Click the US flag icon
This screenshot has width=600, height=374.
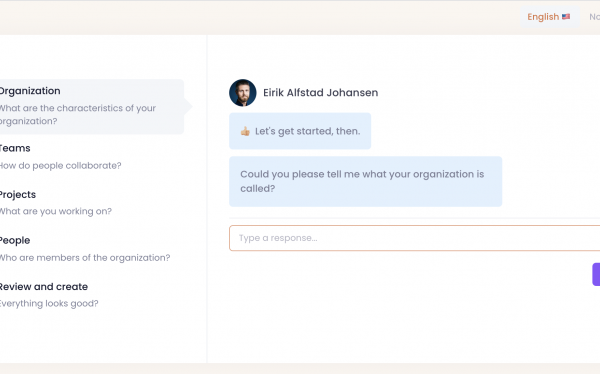566,17
